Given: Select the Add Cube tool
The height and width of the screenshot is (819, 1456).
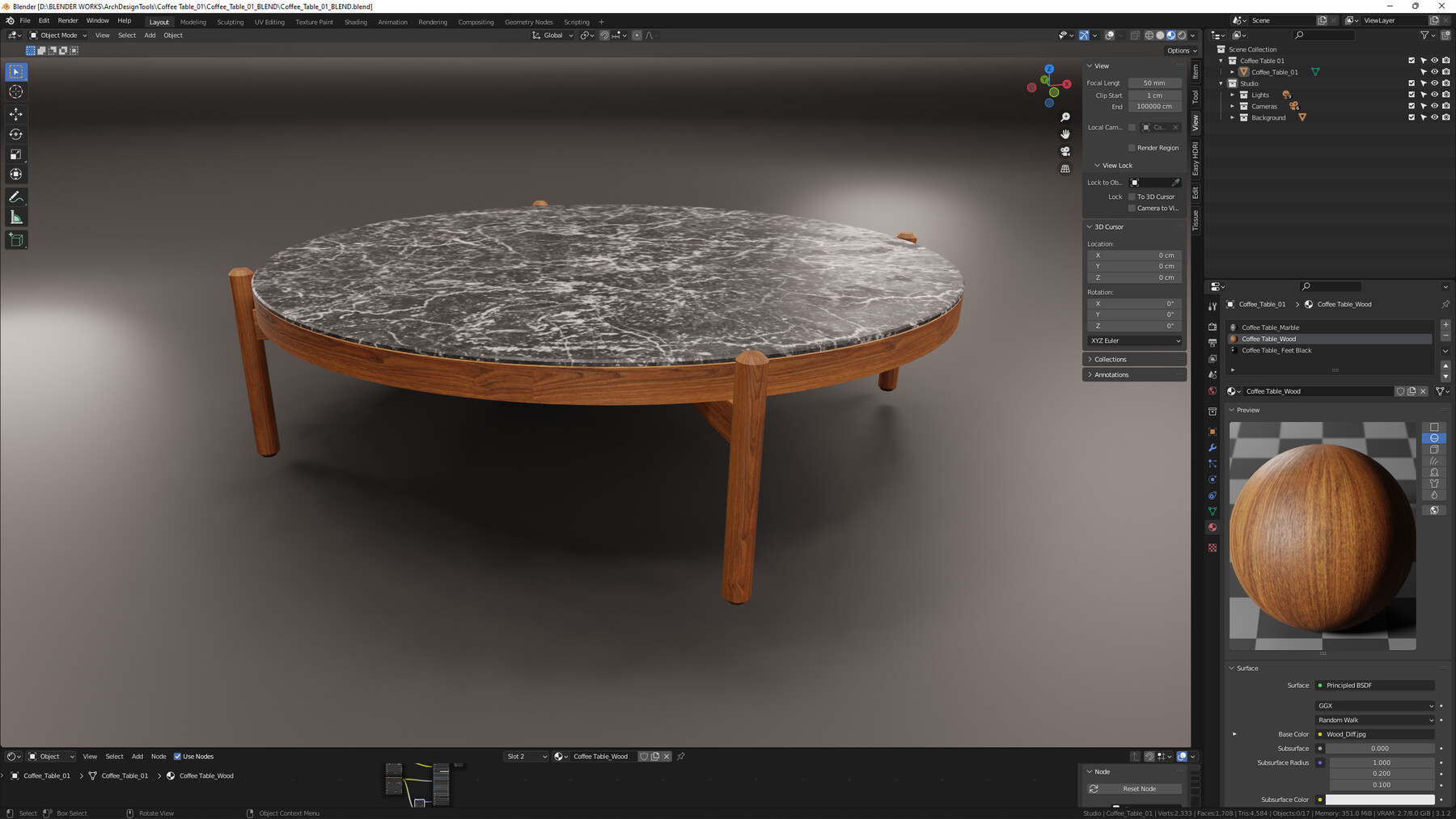Looking at the screenshot, I should click(15, 239).
